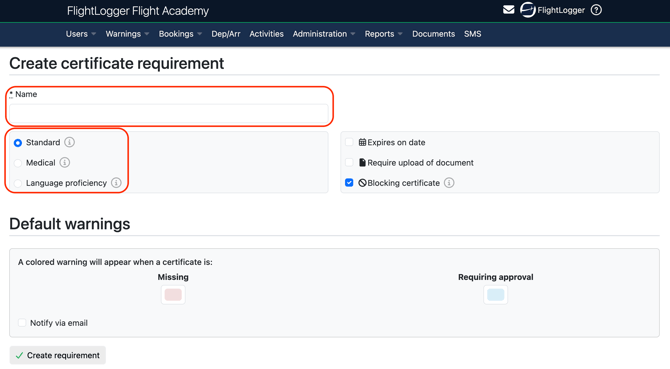Click the blocked circle icon beside Blocking certificate
This screenshot has width=670, height=369.
tap(362, 183)
